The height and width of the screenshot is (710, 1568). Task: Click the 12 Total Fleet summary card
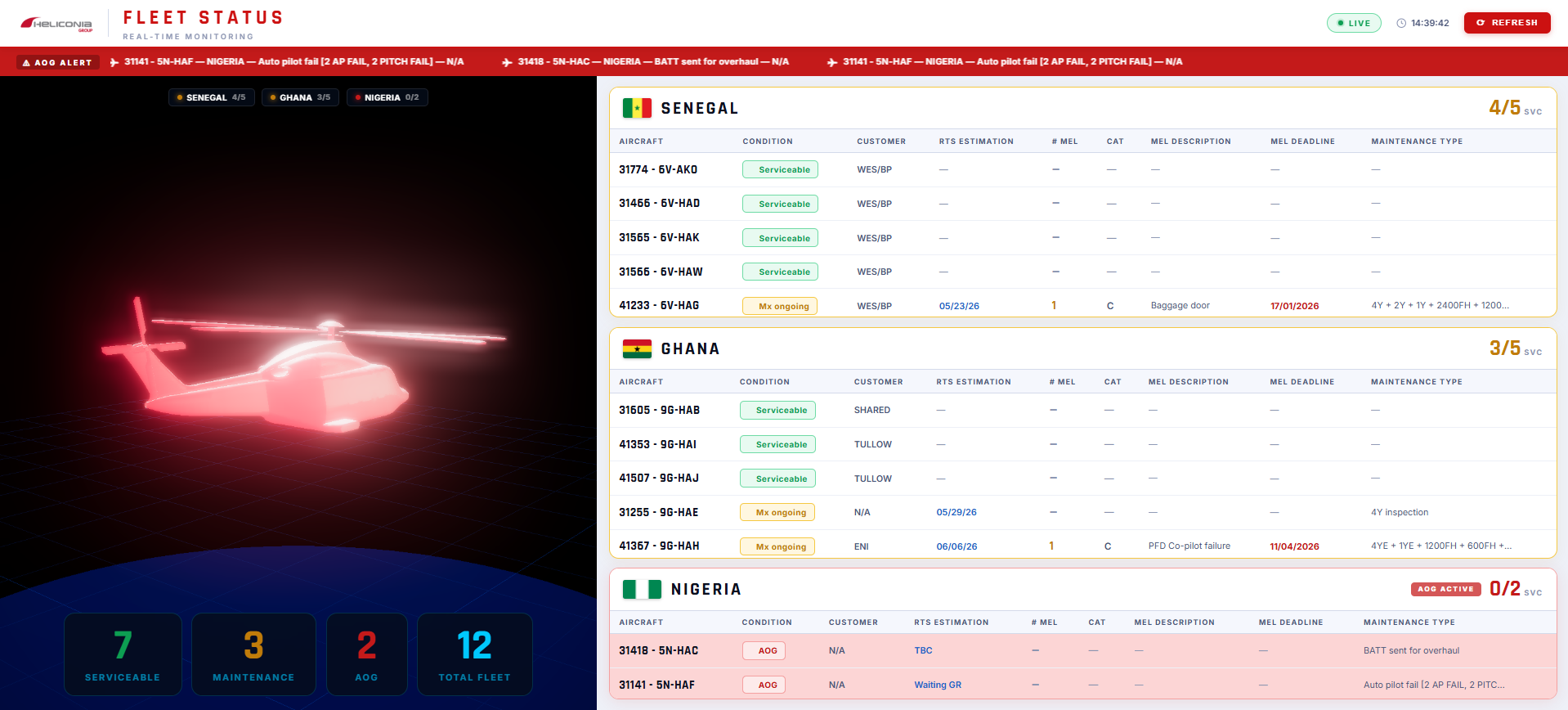pyautogui.click(x=474, y=654)
